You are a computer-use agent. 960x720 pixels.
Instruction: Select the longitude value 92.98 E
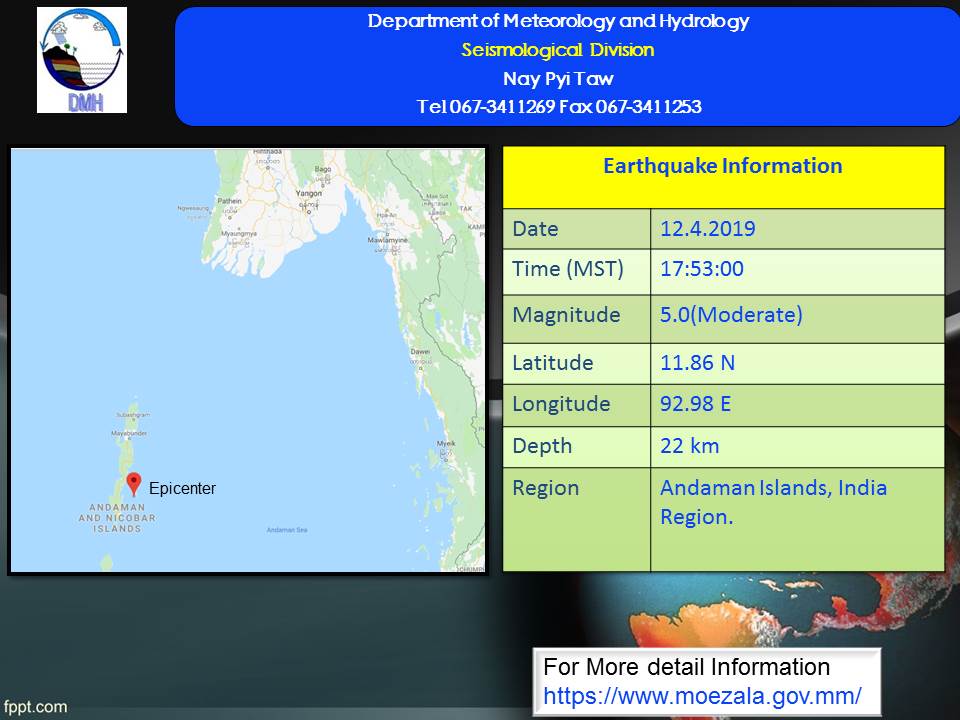pyautogui.click(x=696, y=404)
